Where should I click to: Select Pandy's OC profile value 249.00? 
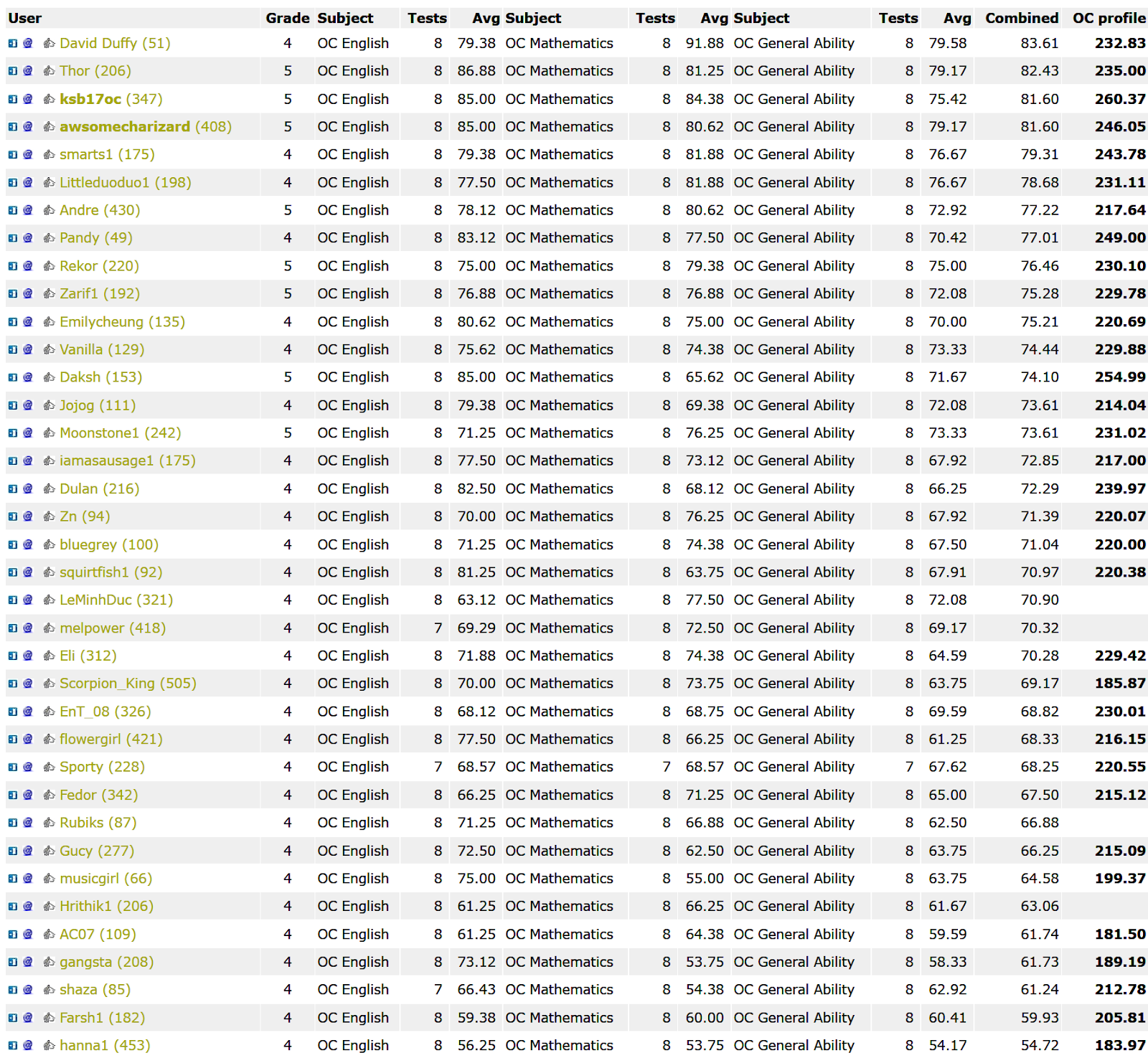(1120, 238)
